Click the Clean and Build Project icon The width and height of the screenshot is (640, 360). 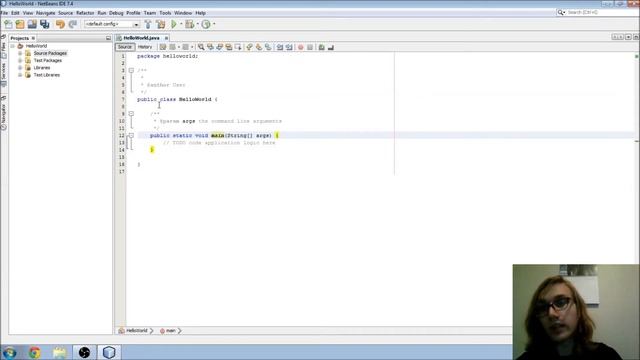pyautogui.click(x=160, y=24)
